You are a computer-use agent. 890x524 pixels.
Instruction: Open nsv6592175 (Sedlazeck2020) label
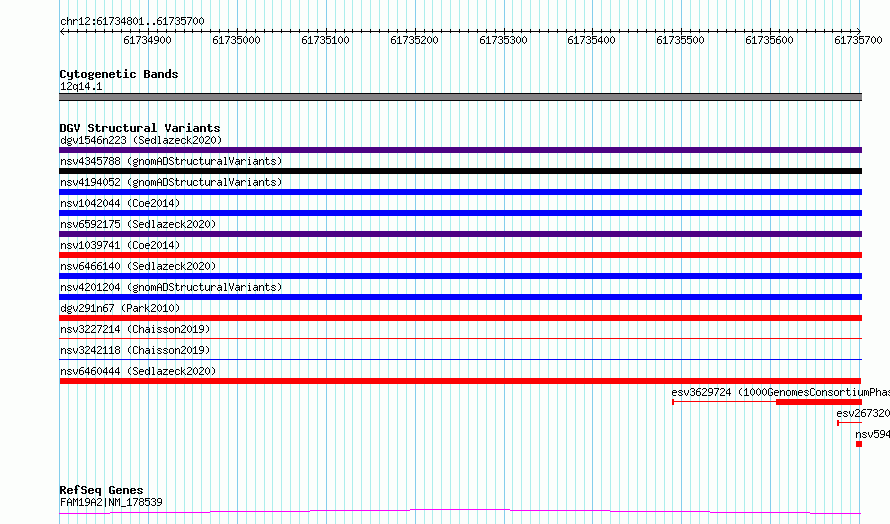point(138,224)
